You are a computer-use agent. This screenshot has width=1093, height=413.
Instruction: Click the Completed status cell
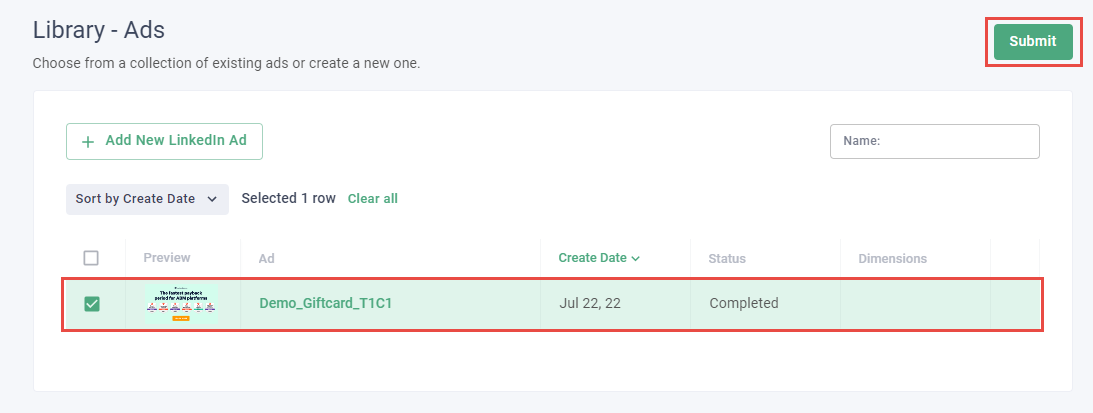(744, 303)
